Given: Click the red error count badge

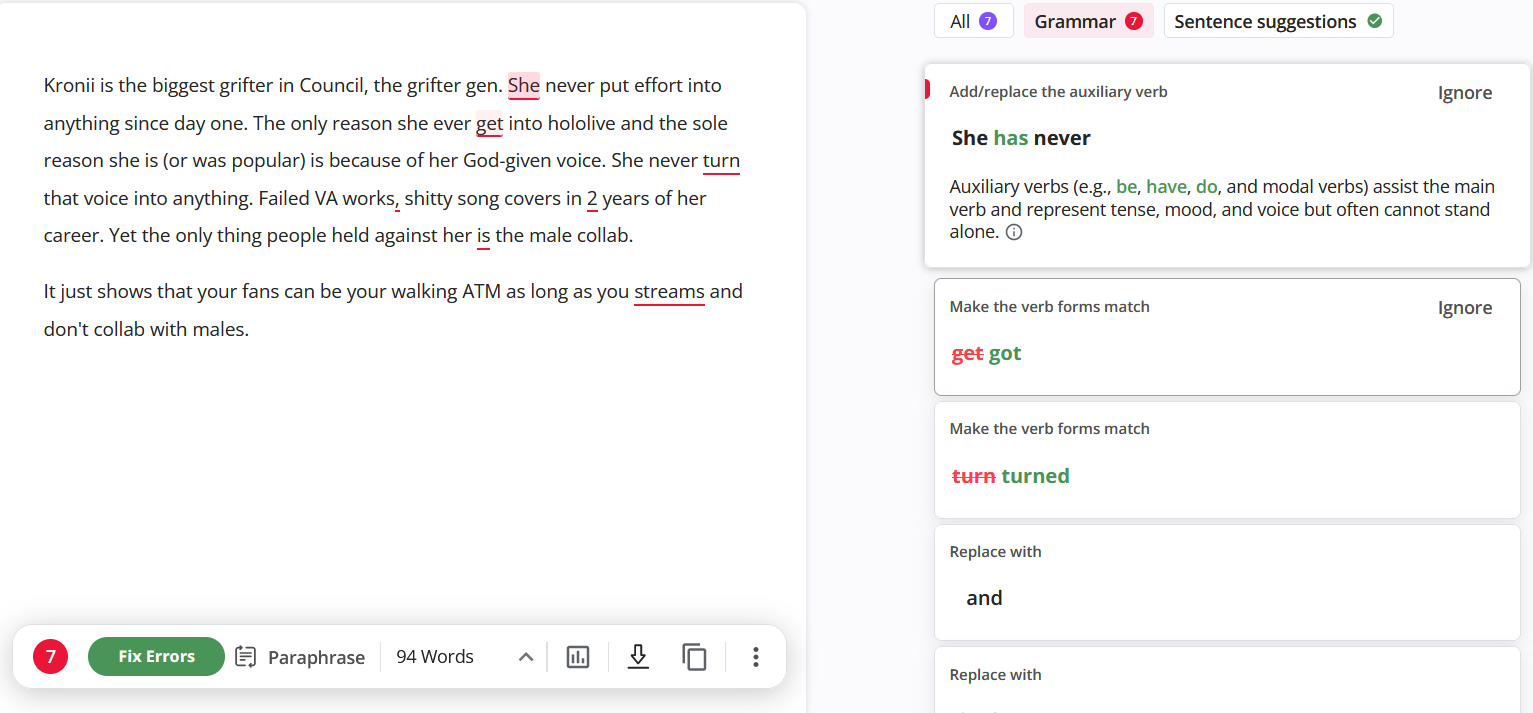Looking at the screenshot, I should click(51, 657).
